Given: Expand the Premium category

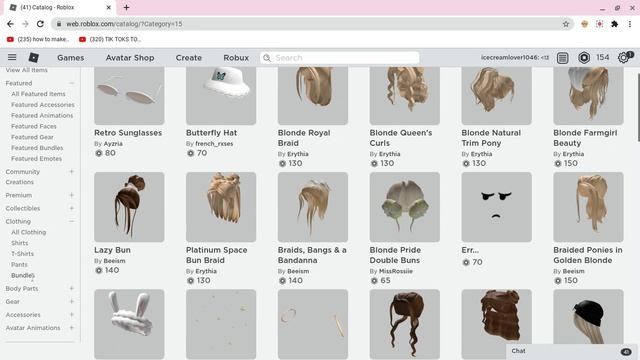Looking at the screenshot, I should pyautogui.click(x=71, y=195).
